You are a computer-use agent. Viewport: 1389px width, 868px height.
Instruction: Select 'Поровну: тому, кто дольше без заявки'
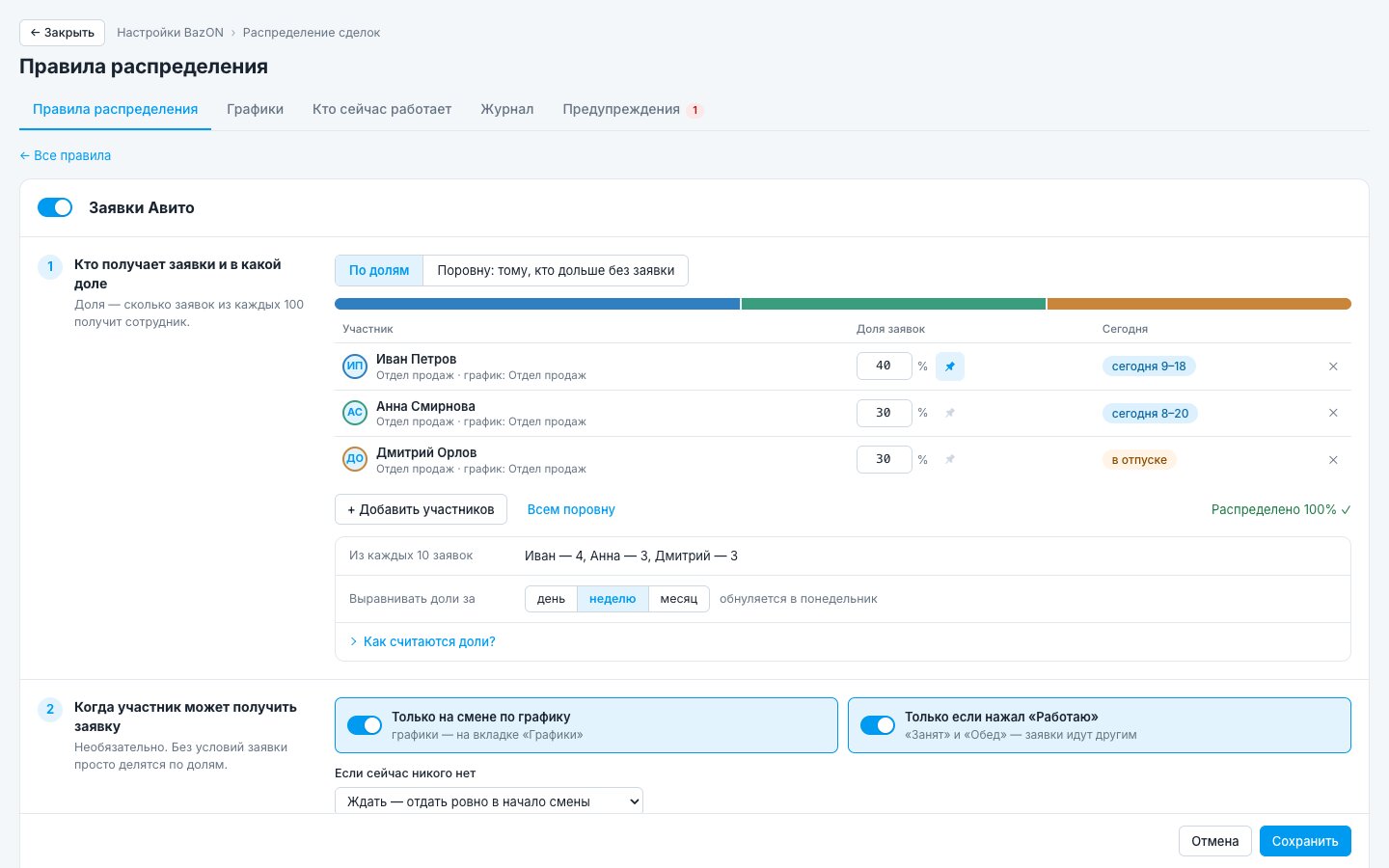(556, 270)
